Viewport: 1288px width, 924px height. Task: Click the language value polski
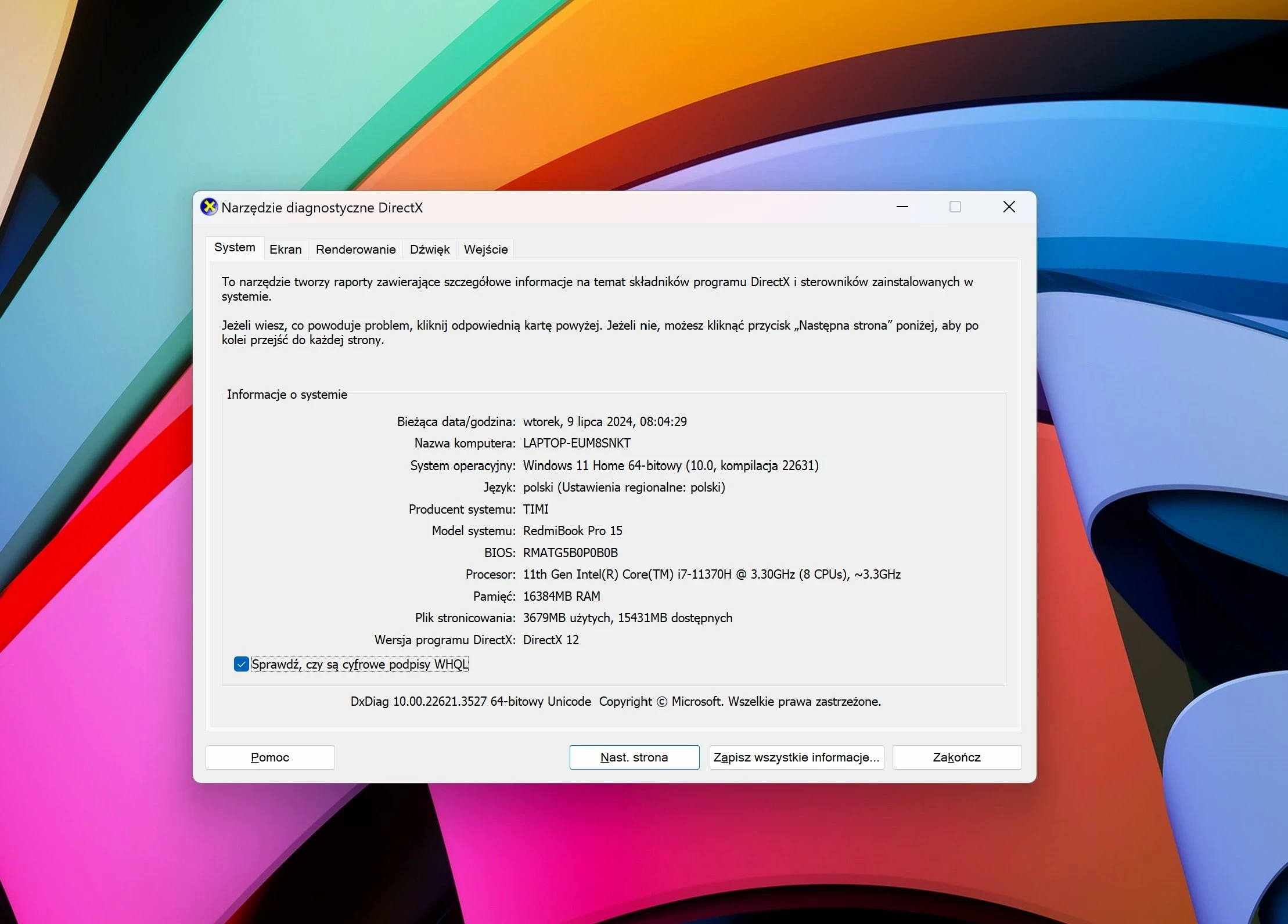(624, 488)
